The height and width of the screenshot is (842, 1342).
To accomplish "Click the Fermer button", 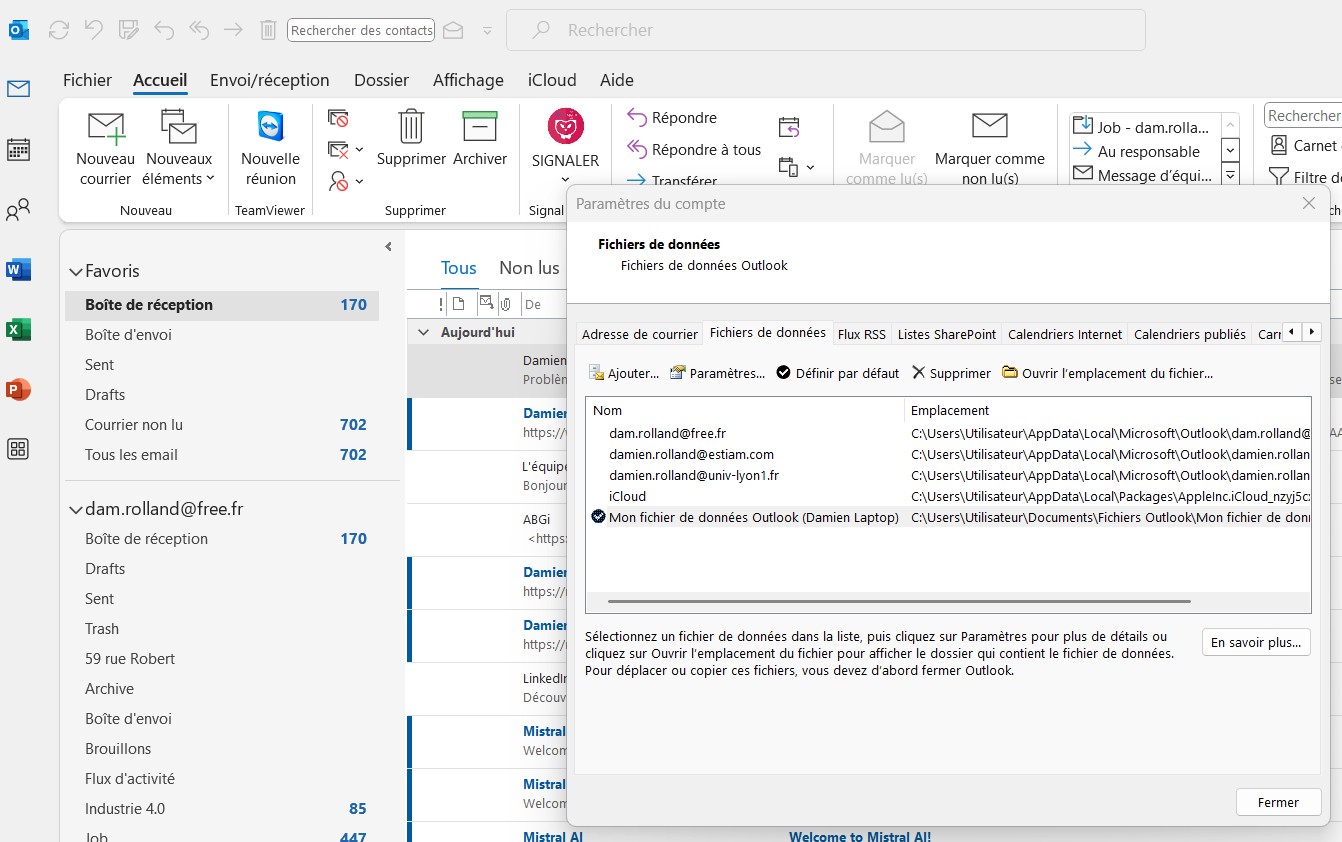I will coord(1278,802).
